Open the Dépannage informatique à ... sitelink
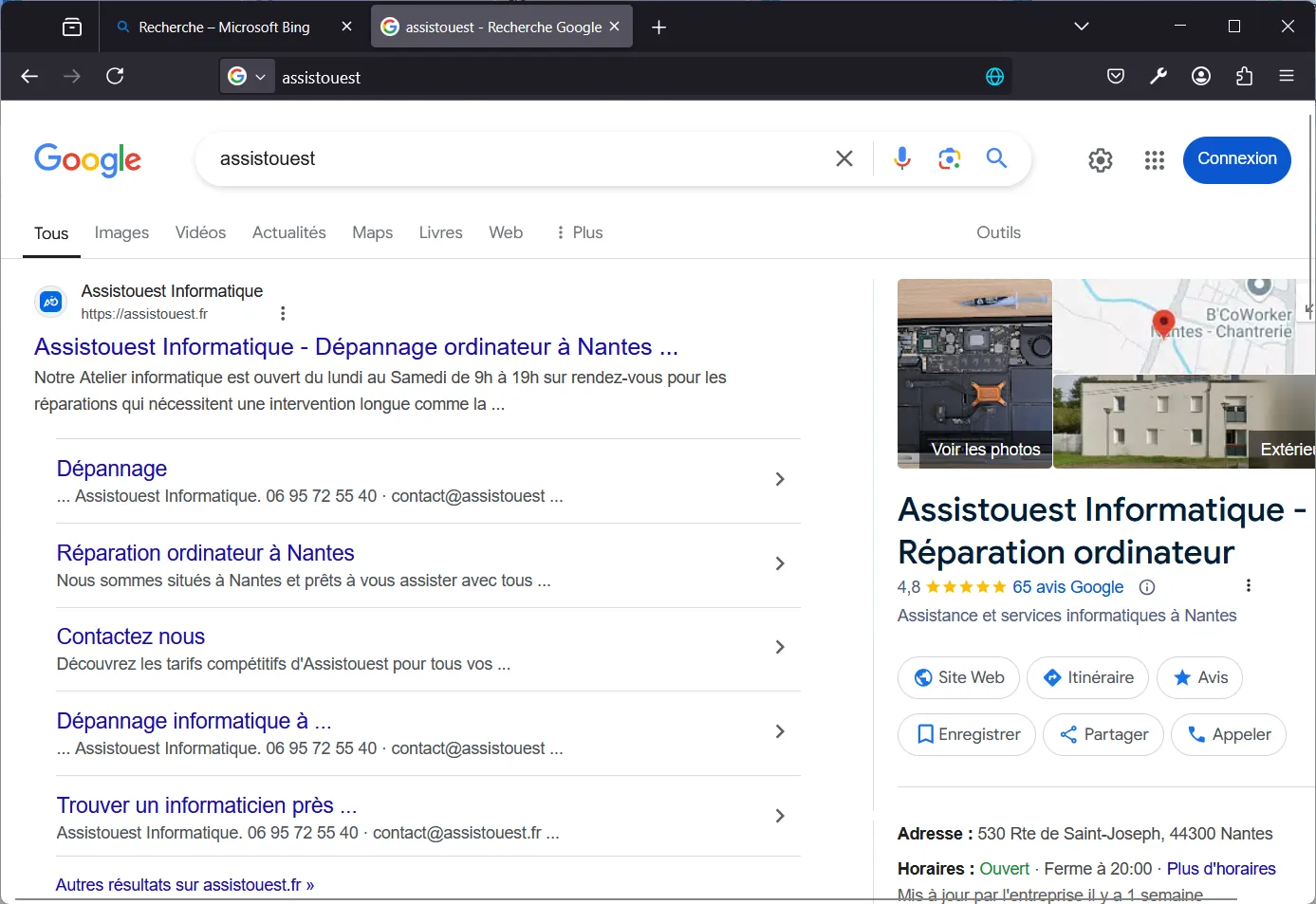The width and height of the screenshot is (1316, 904). [194, 721]
